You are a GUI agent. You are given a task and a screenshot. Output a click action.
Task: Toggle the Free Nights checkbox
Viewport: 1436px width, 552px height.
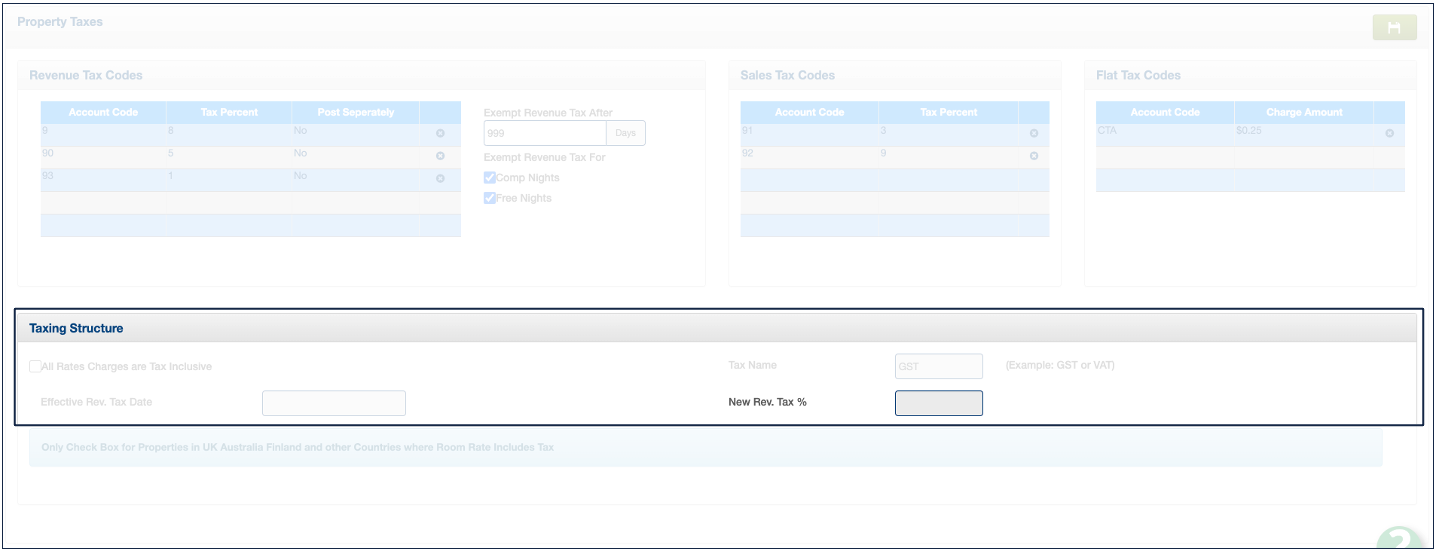[490, 198]
